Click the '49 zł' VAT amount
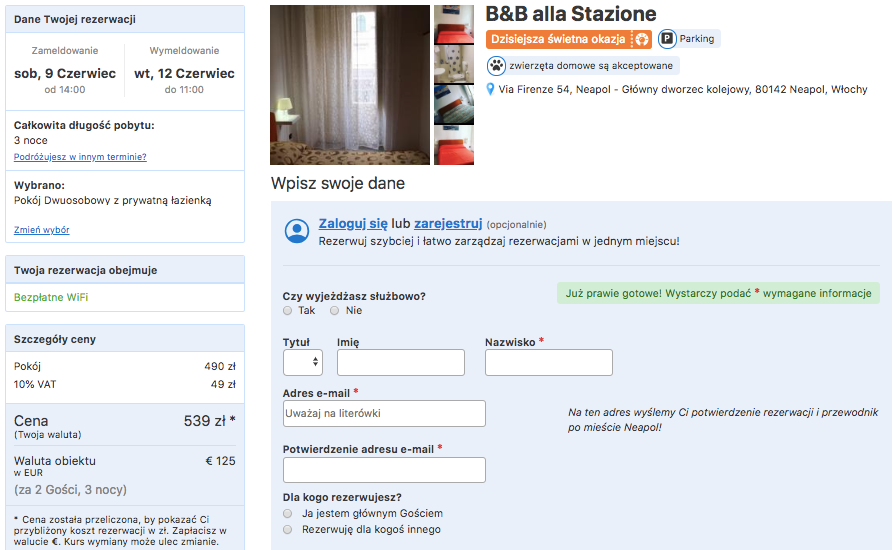 click(223, 384)
